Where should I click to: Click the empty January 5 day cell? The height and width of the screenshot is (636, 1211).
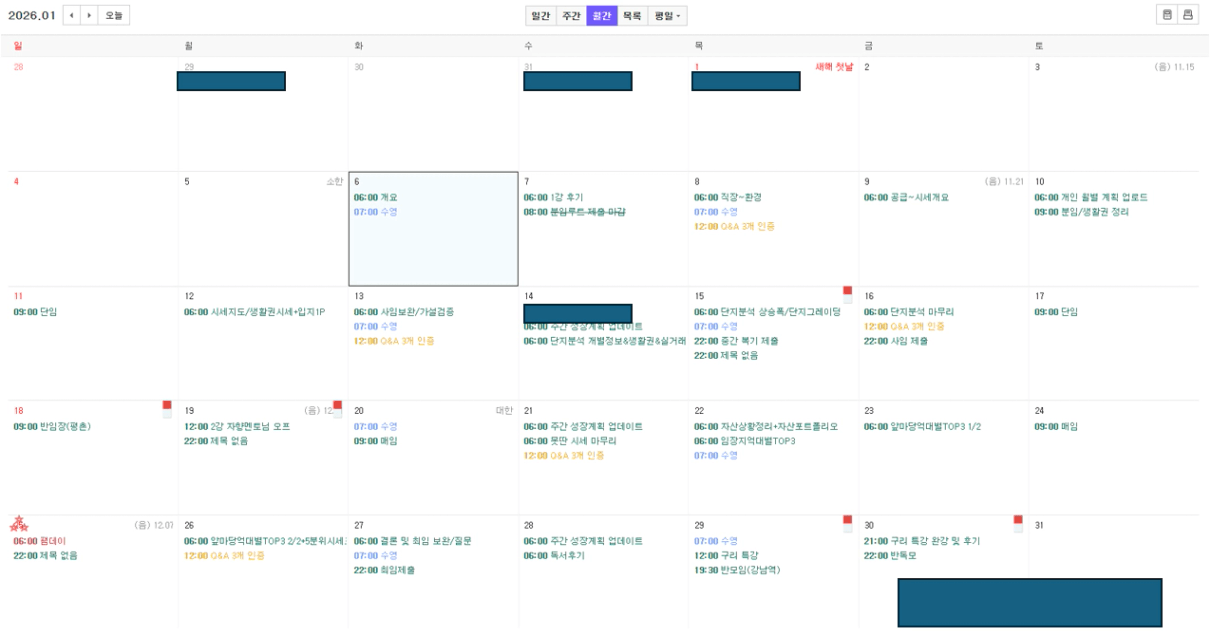[x=263, y=229]
